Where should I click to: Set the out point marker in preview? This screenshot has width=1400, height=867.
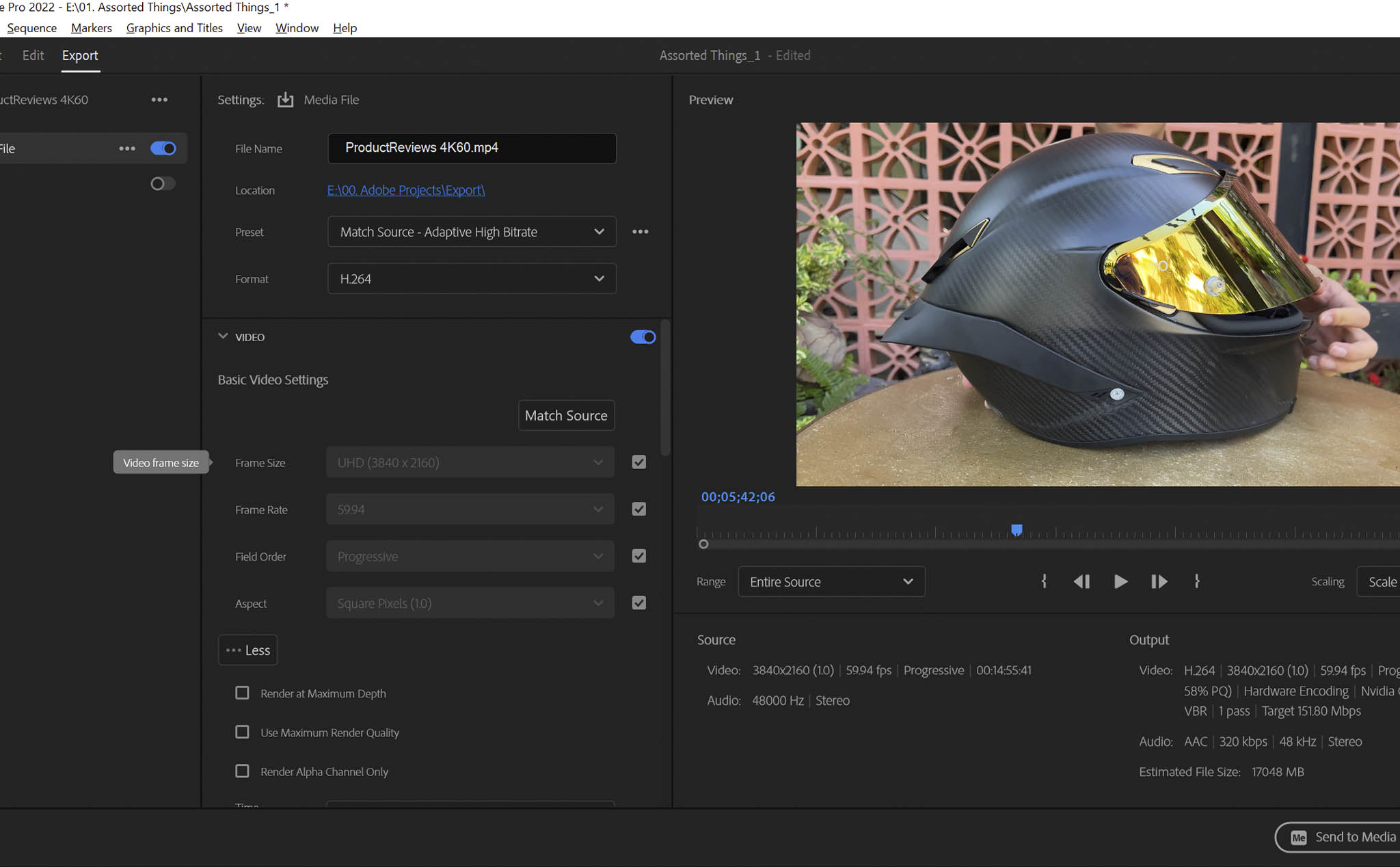coord(1197,581)
